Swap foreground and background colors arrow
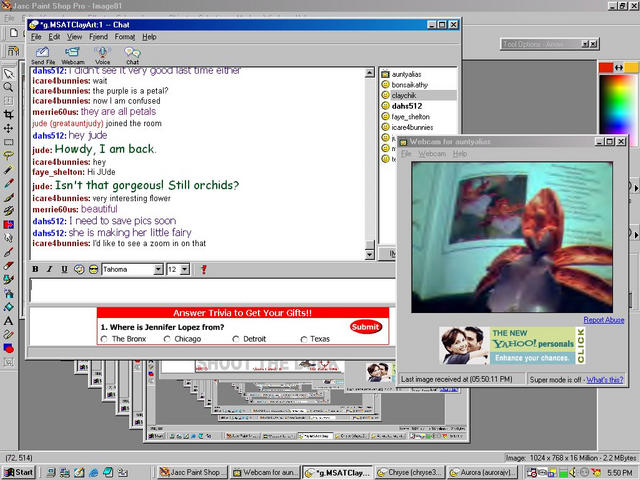 (x=619, y=68)
